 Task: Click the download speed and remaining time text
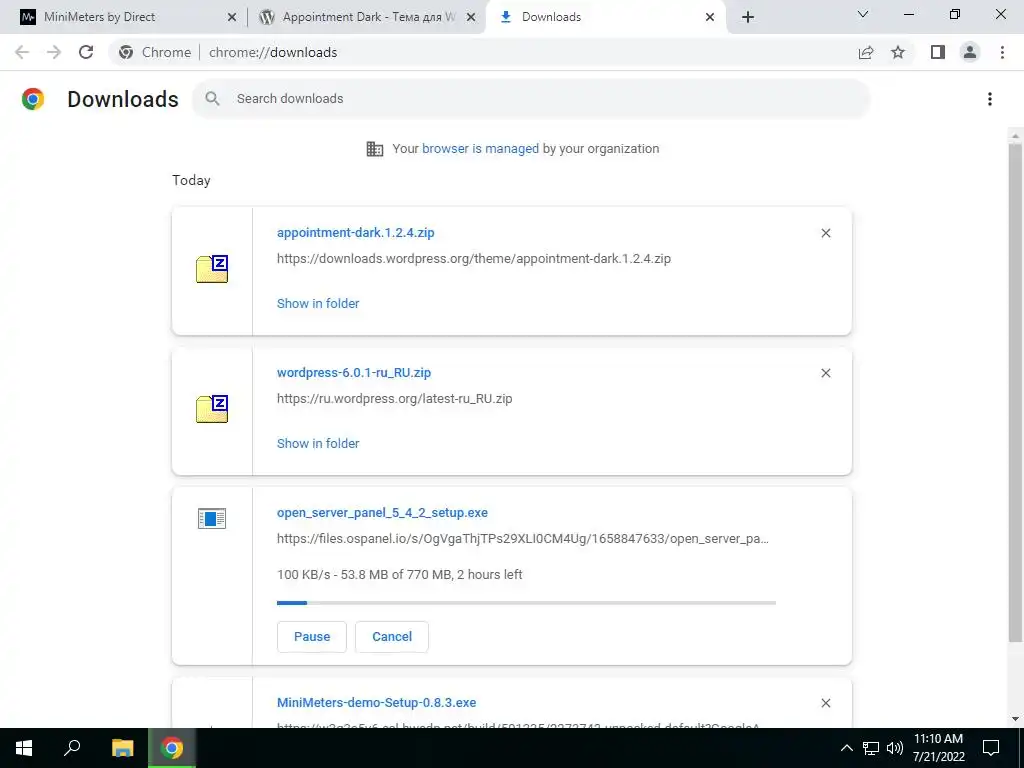coord(399,575)
